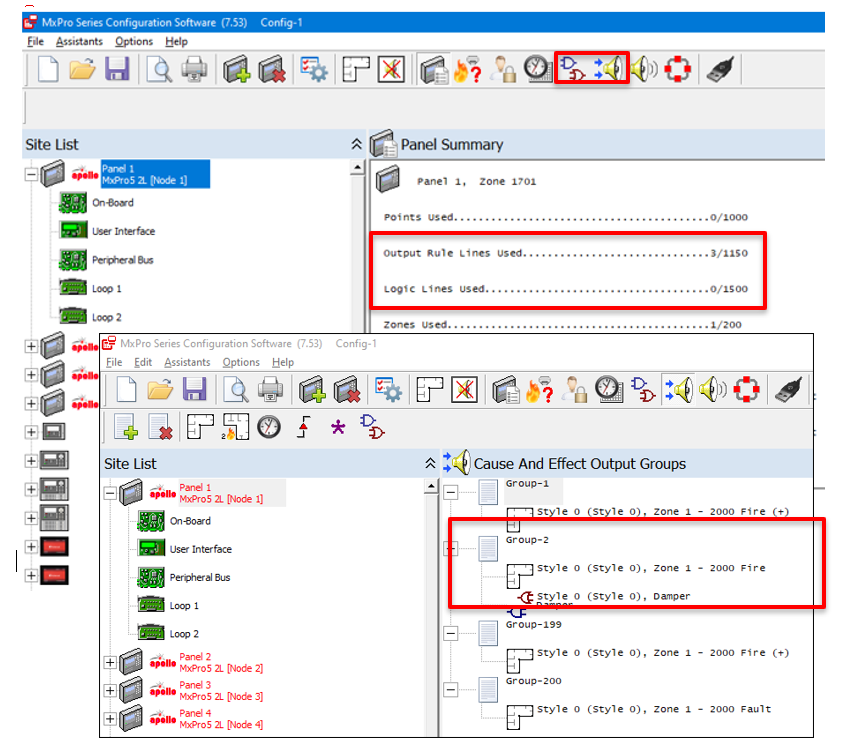The image size is (849, 755).
Task: Collapse the front window Site List using the double chevron
Action: [x=430, y=463]
